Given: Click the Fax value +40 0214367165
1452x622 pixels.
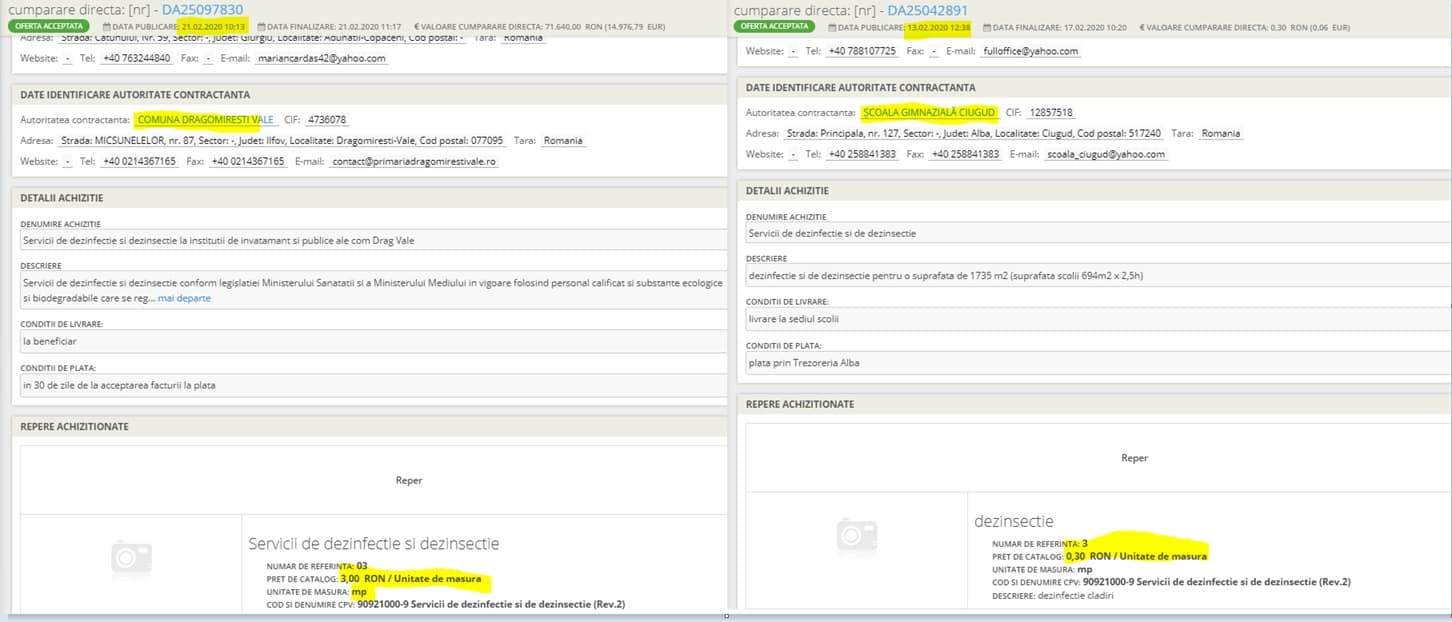Looking at the screenshot, I should [x=247, y=161].
